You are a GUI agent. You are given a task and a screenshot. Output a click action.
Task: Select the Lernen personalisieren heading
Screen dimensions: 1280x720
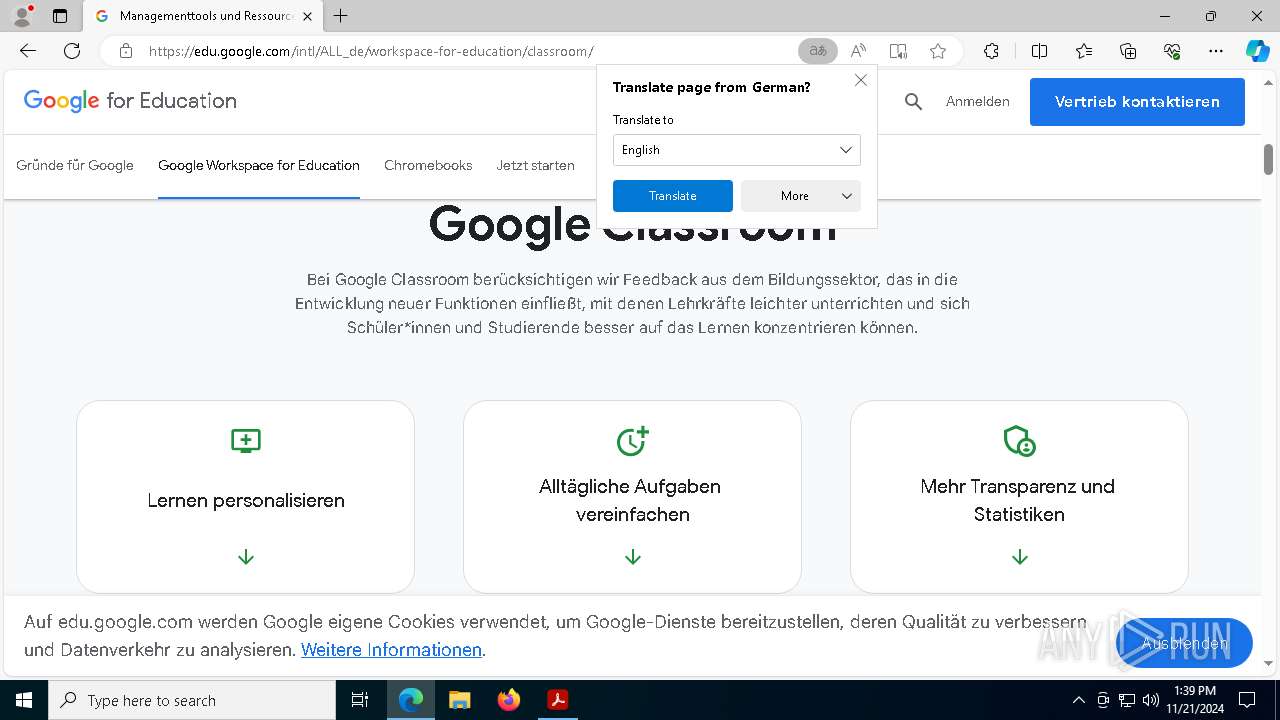click(246, 500)
